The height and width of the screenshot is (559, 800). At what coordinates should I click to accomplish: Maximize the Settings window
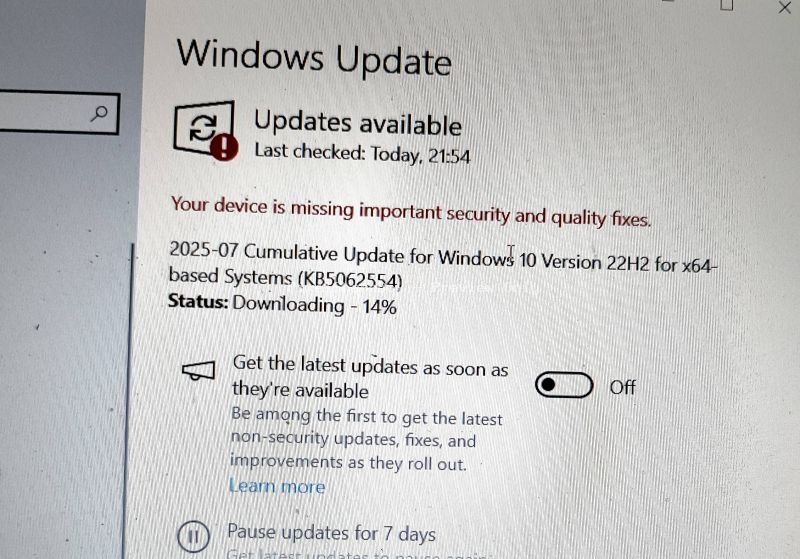[727, 5]
